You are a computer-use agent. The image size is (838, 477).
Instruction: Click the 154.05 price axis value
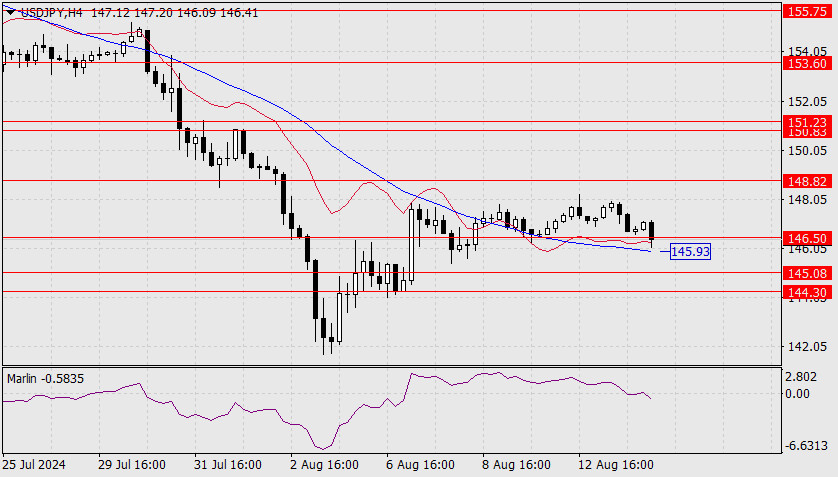point(808,51)
